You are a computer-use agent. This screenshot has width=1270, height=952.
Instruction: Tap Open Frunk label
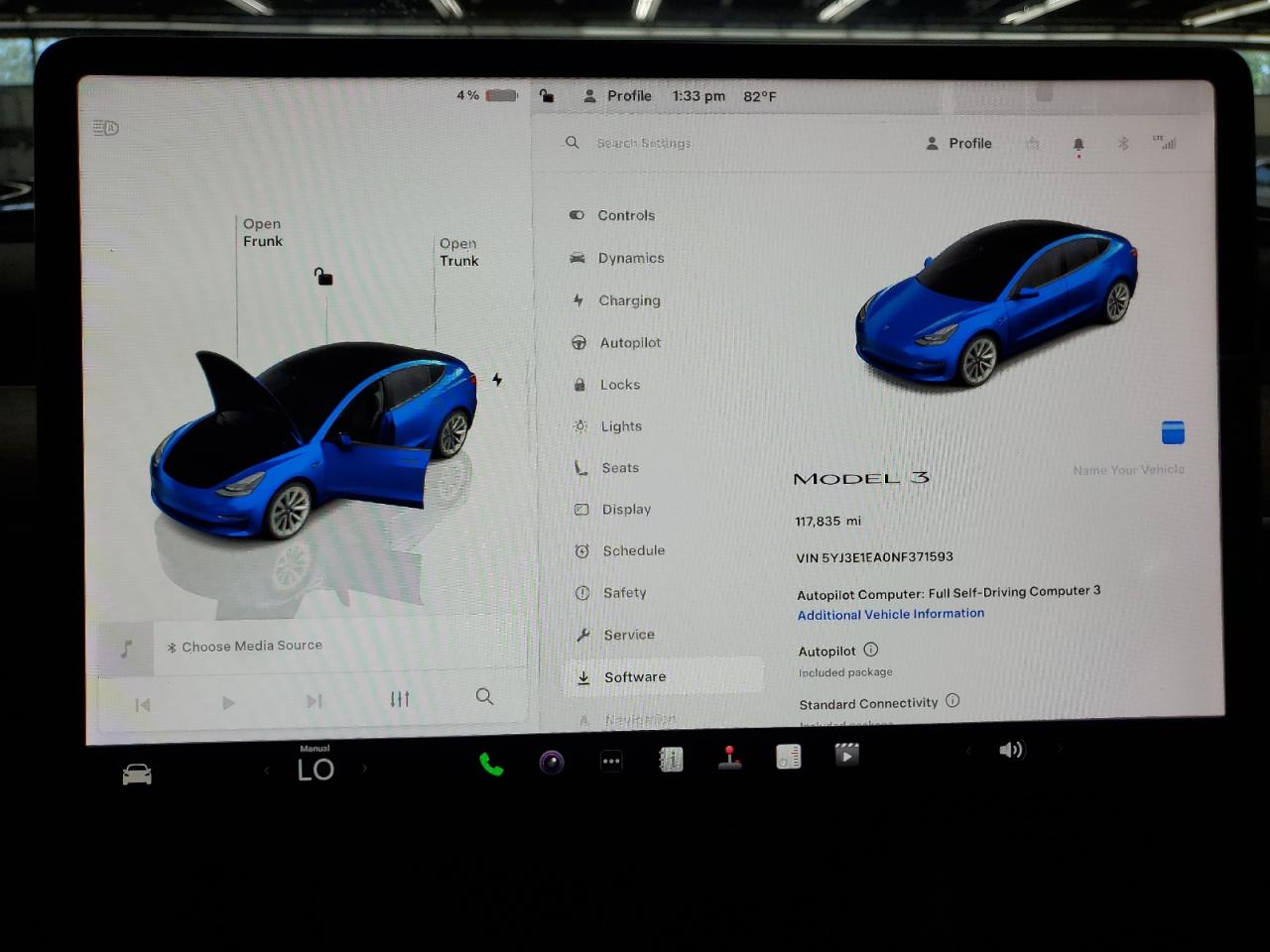263,232
